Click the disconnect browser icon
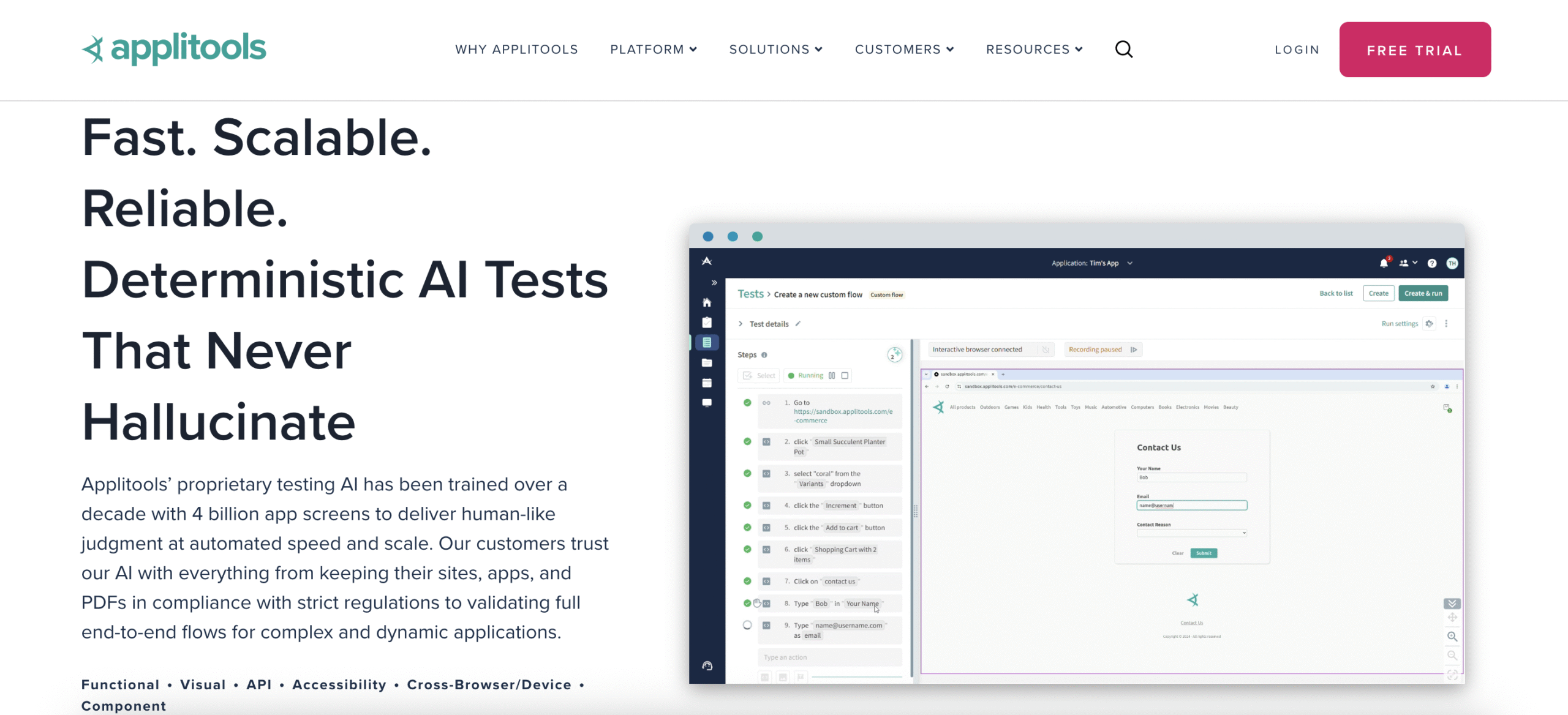1568x715 pixels. pyautogui.click(x=1046, y=350)
